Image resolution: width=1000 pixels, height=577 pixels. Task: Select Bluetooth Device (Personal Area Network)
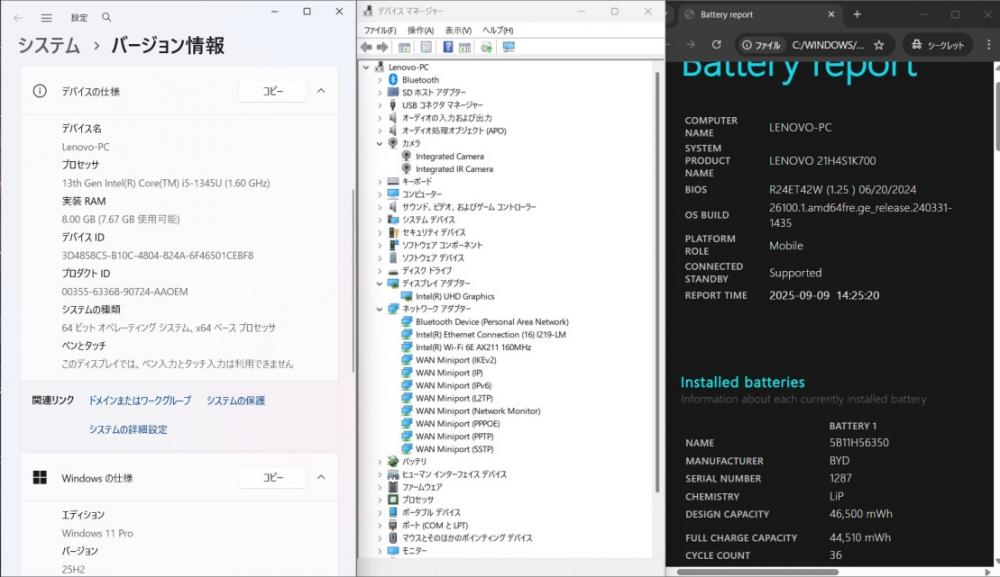pyautogui.click(x=492, y=322)
